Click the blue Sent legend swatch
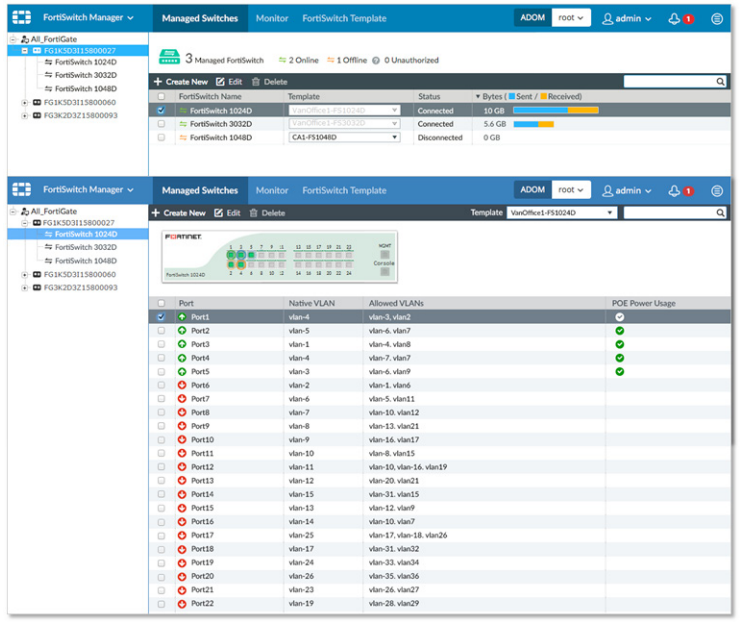Screen dimensions: 740x622 512,96
